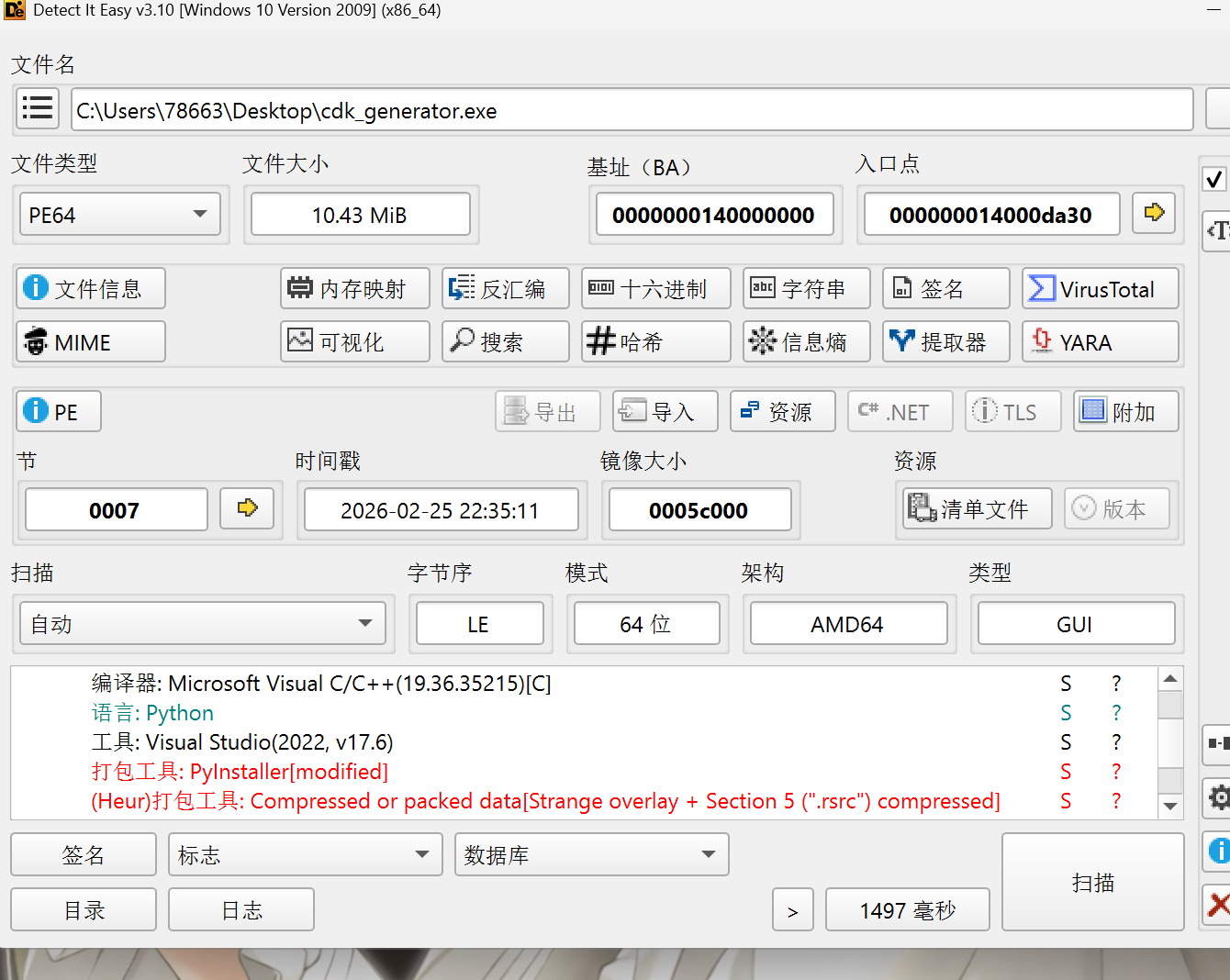Viewport: 1230px width, 980px height.
Task: Click the S link on the compiler row
Action: point(1066,684)
